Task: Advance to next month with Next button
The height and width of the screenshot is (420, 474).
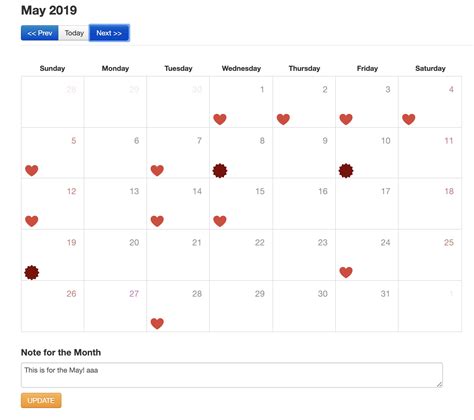Action: coord(109,33)
